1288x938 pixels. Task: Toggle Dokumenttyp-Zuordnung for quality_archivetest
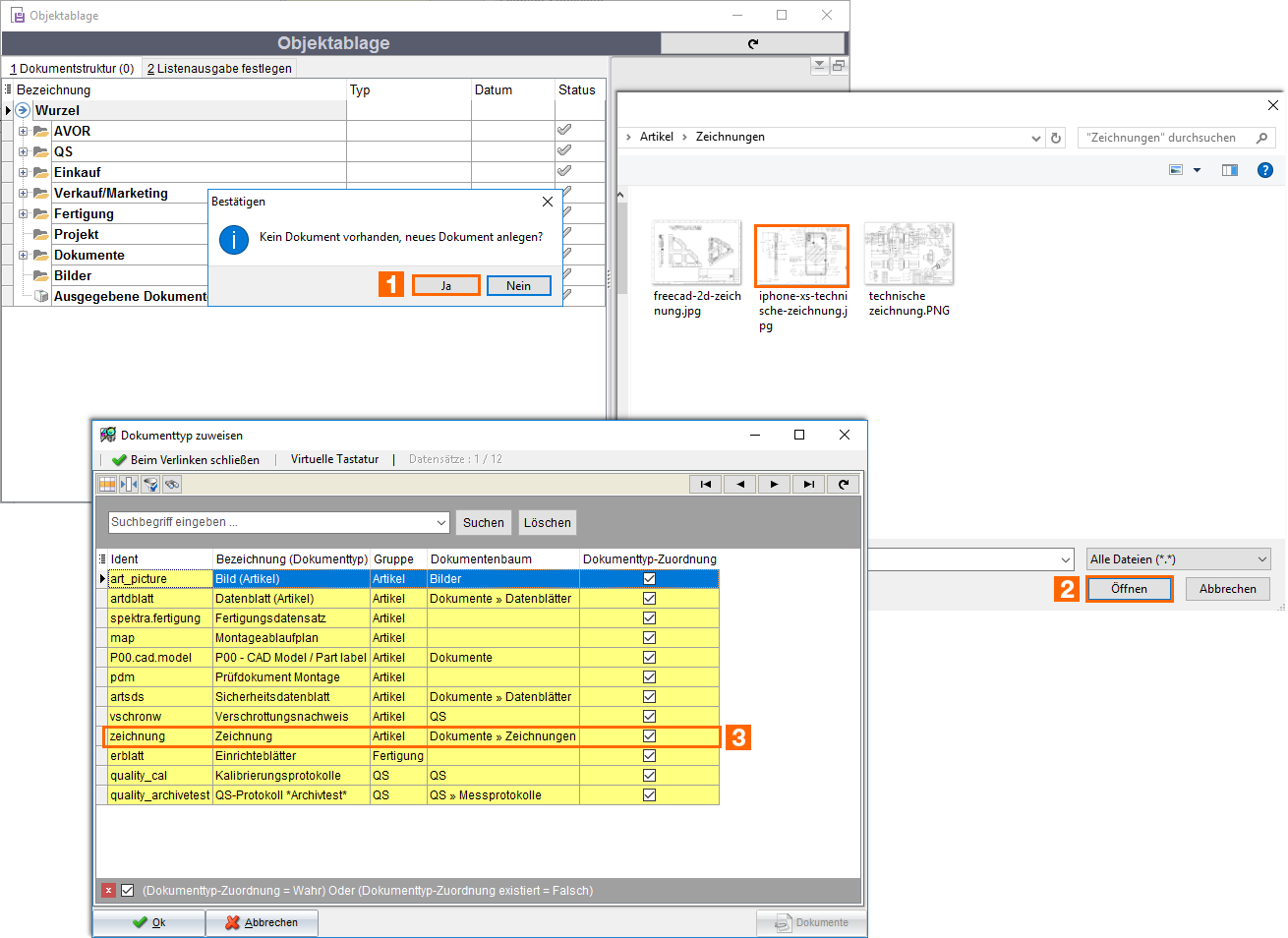click(x=649, y=794)
